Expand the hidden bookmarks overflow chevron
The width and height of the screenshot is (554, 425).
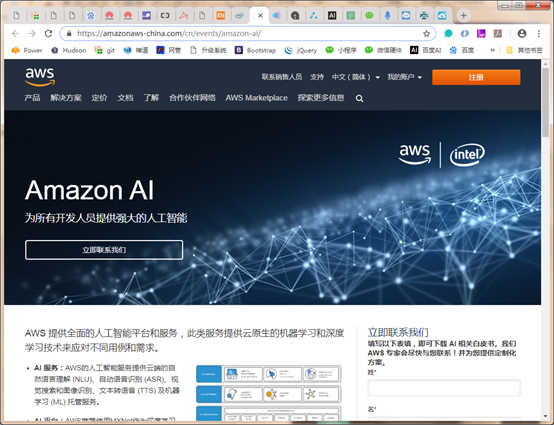click(x=492, y=51)
